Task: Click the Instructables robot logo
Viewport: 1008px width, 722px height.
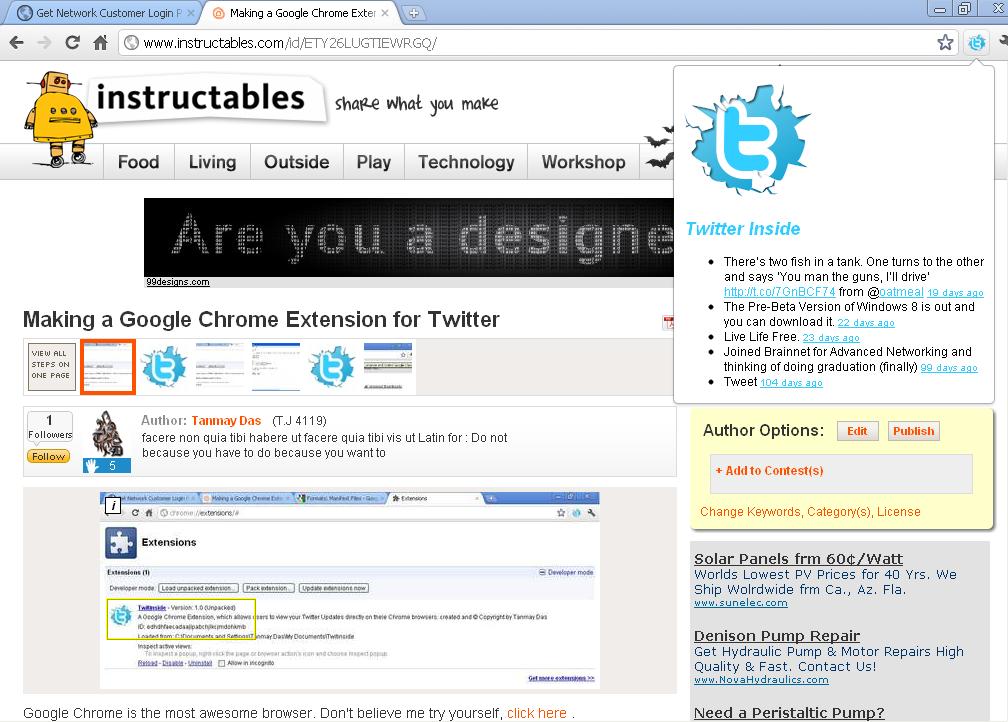Action: (x=55, y=110)
